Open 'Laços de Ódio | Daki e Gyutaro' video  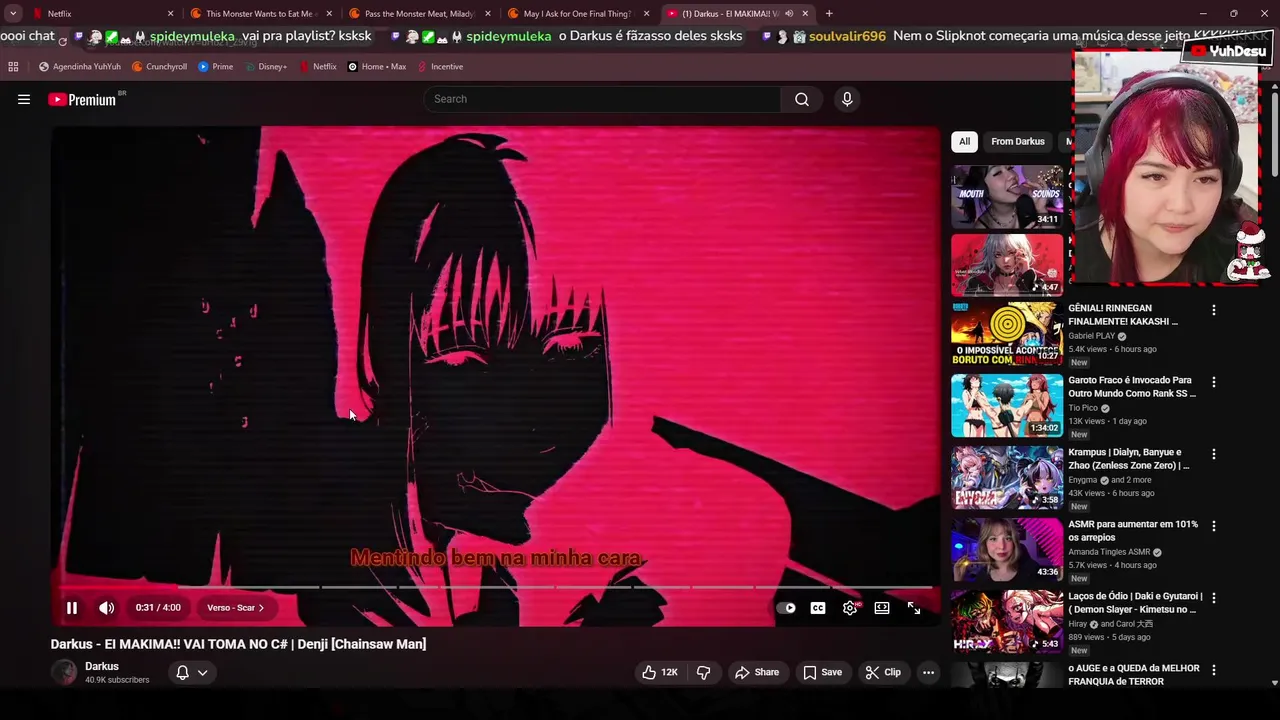(x=1135, y=603)
